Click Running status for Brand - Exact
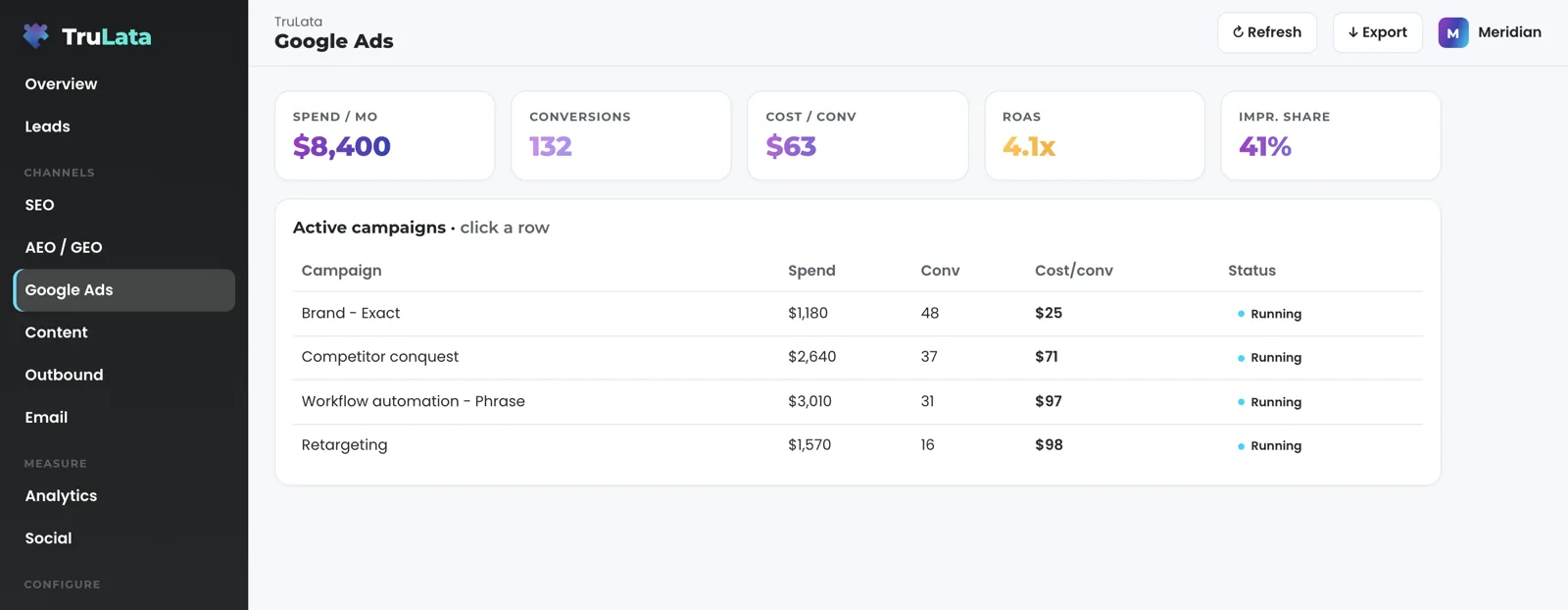The height and width of the screenshot is (610, 1568). [1269, 314]
